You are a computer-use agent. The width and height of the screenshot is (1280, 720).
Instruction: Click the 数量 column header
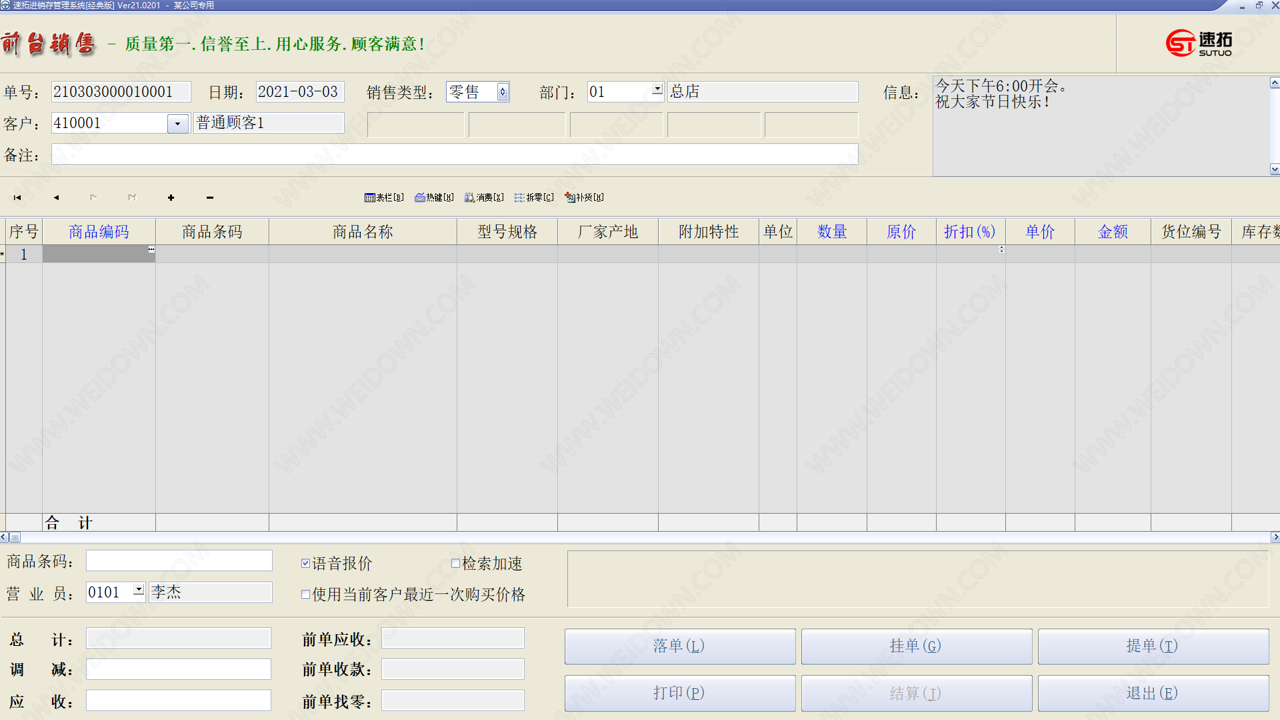click(x=832, y=232)
